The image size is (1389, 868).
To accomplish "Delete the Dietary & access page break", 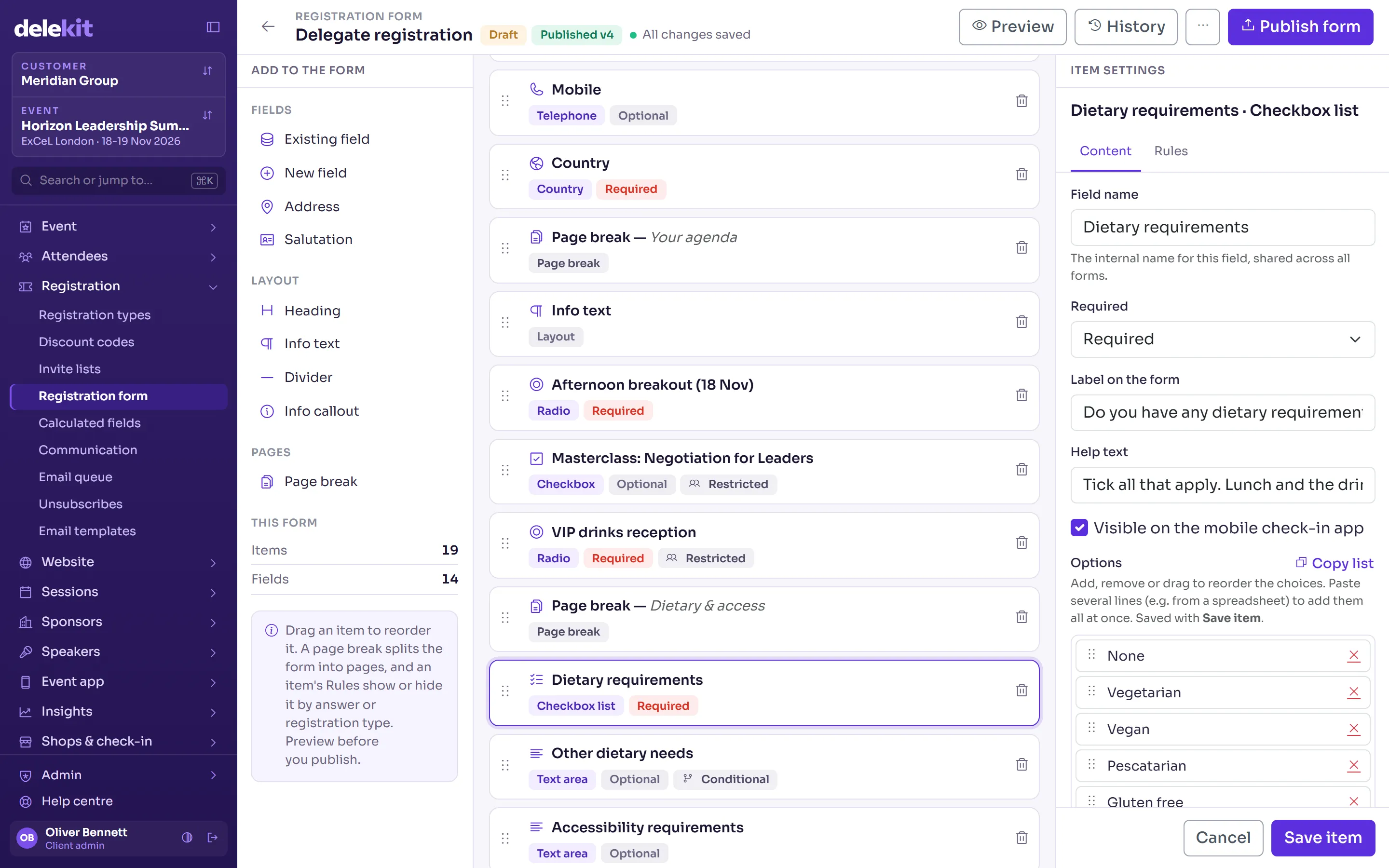I will pos(1021,617).
